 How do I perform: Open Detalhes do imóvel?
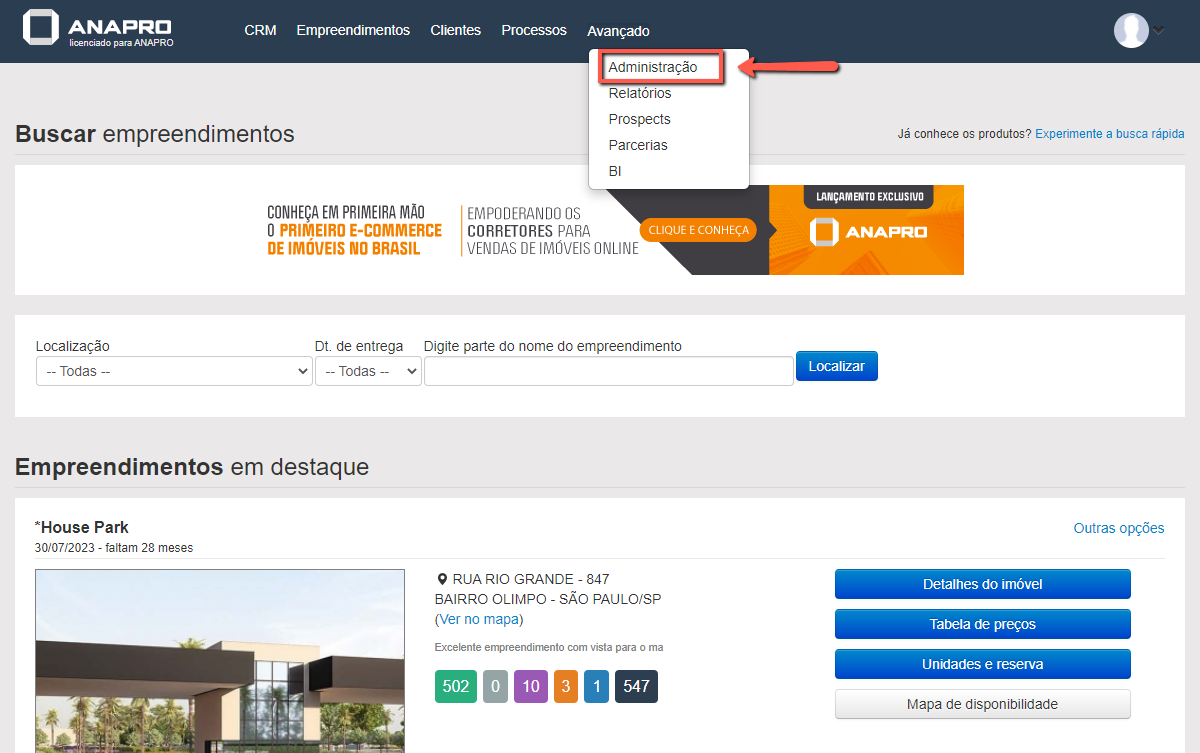982,584
